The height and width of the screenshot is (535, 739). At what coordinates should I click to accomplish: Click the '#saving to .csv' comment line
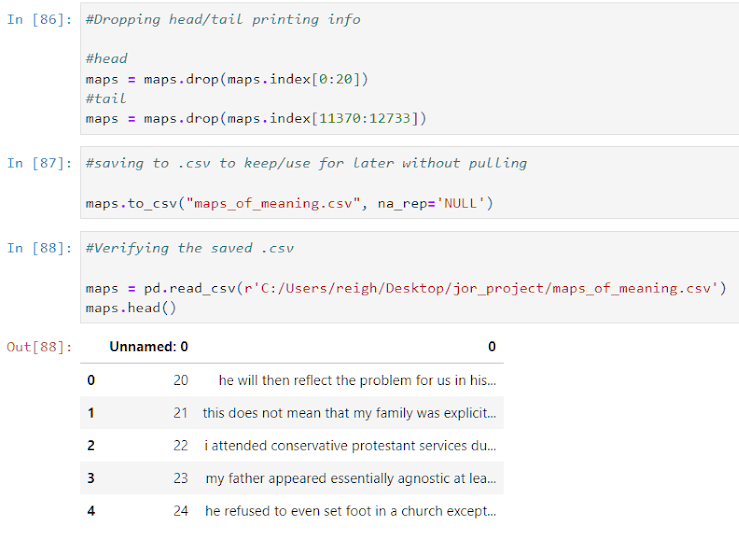[306, 163]
